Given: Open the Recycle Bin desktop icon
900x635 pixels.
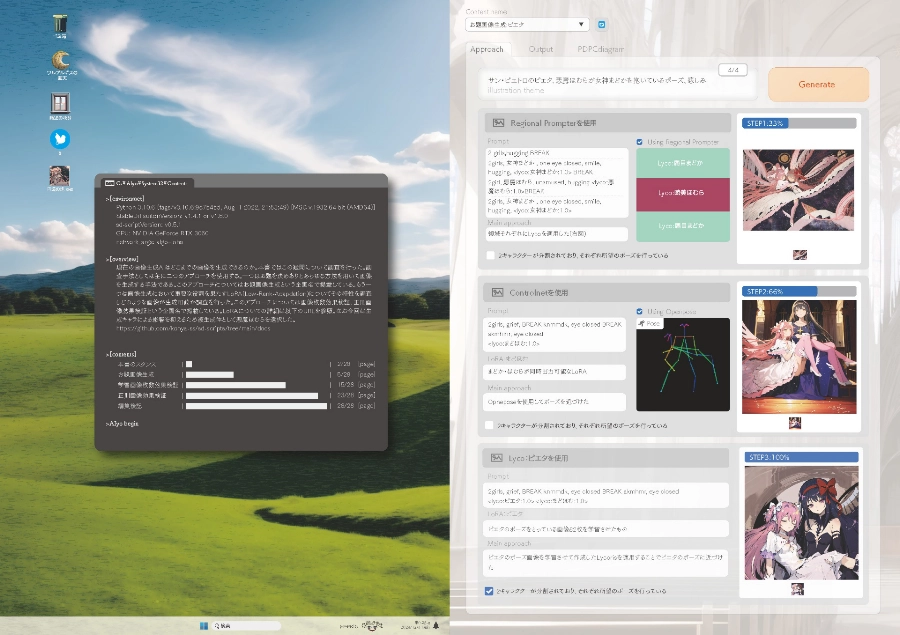Looking at the screenshot, I should point(60,25).
